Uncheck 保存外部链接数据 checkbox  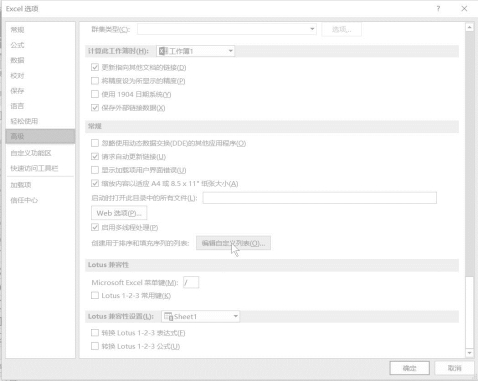coord(95,108)
